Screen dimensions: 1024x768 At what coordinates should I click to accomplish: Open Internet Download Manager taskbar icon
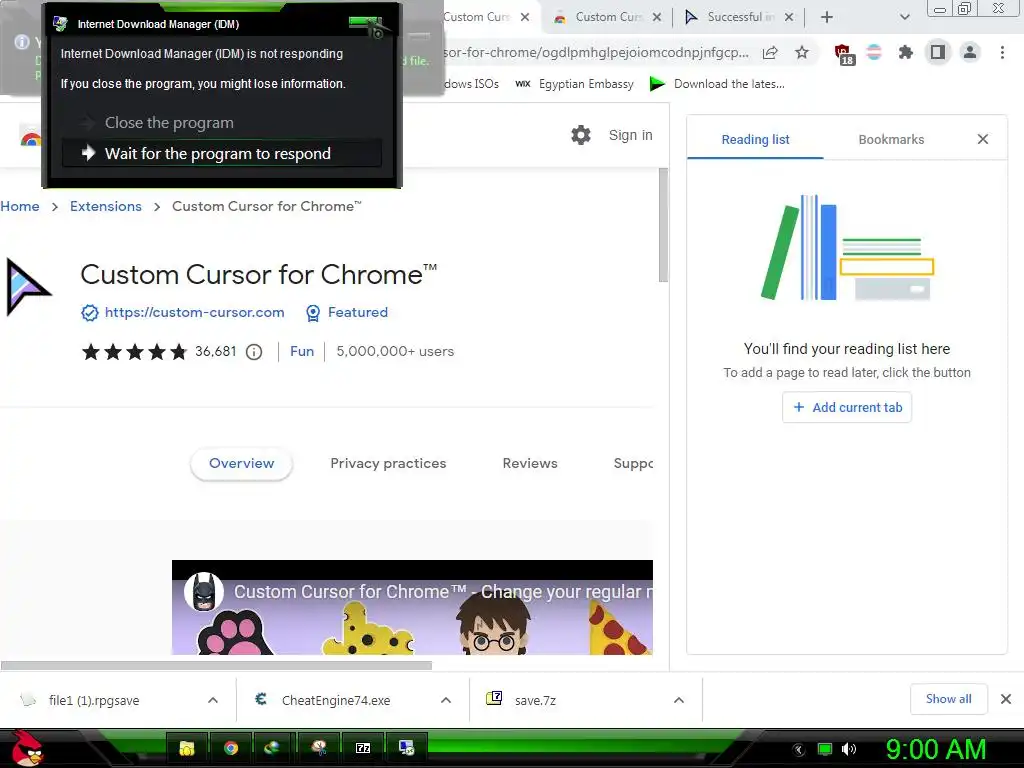coord(272,748)
